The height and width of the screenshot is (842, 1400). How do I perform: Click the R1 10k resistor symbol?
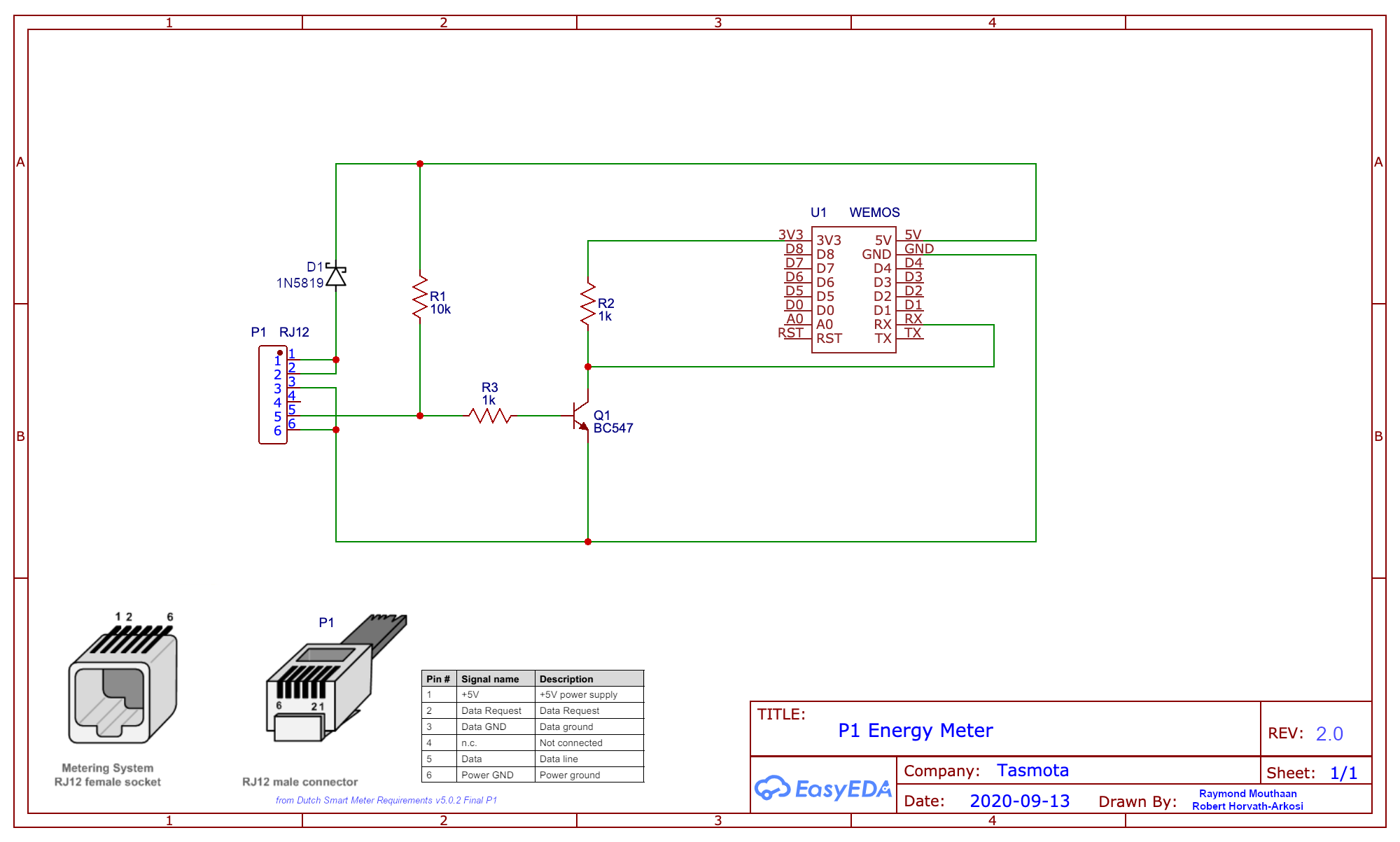(x=420, y=297)
